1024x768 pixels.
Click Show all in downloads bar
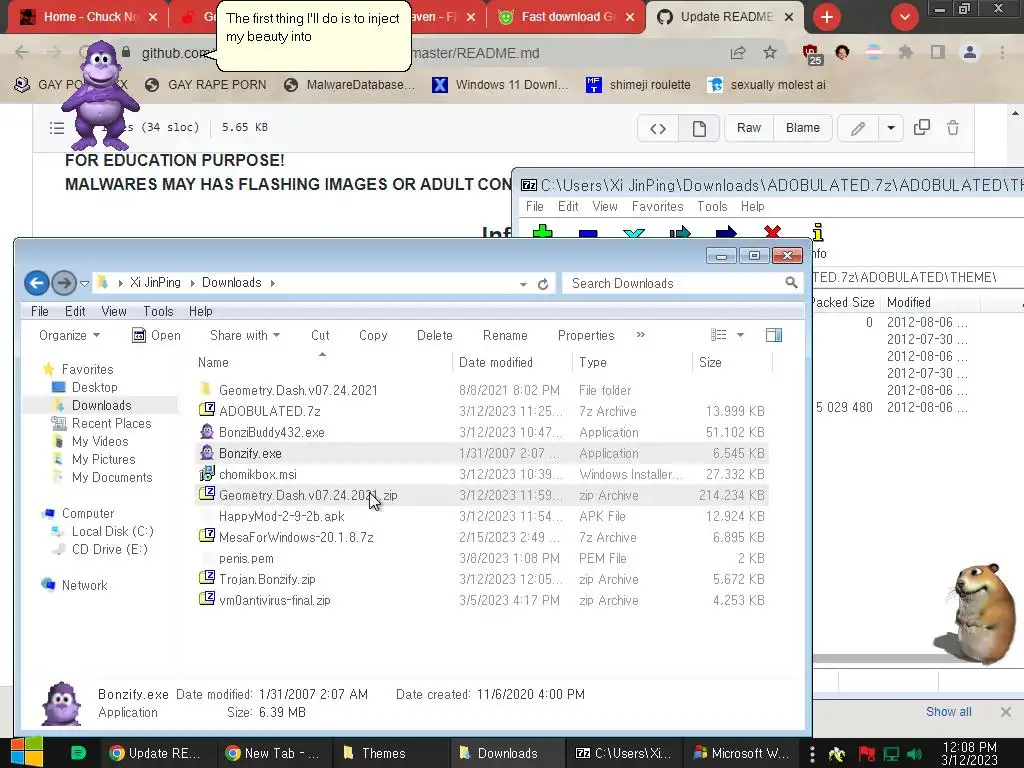pos(948,712)
